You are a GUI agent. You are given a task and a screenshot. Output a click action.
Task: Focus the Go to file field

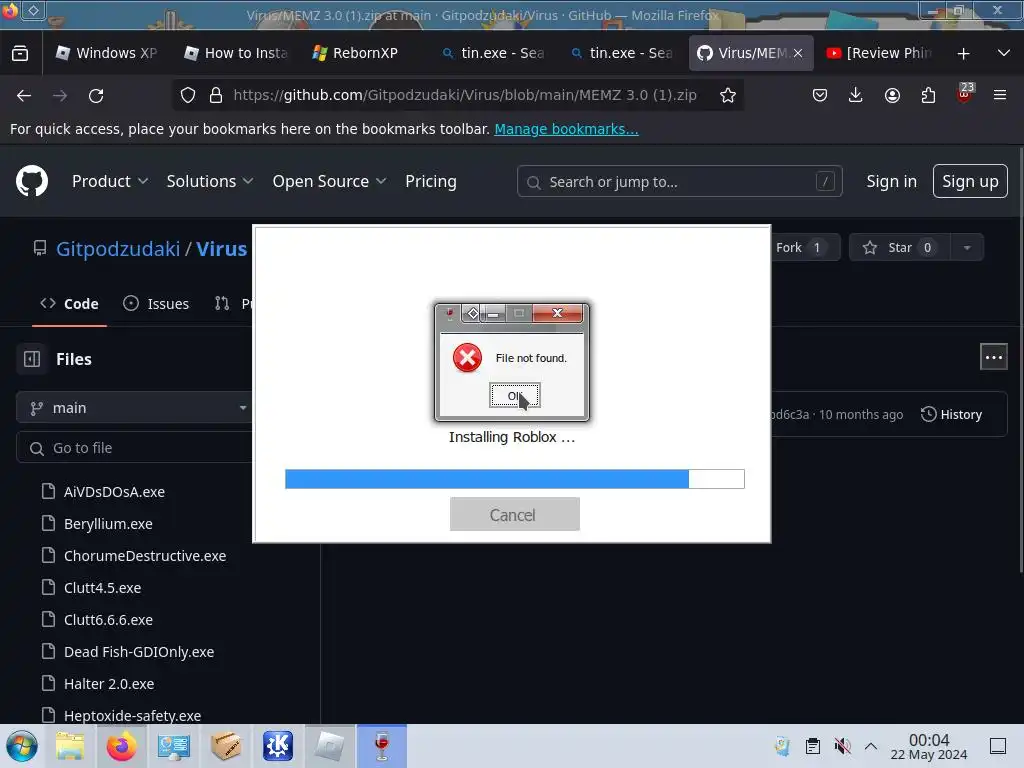tap(135, 448)
